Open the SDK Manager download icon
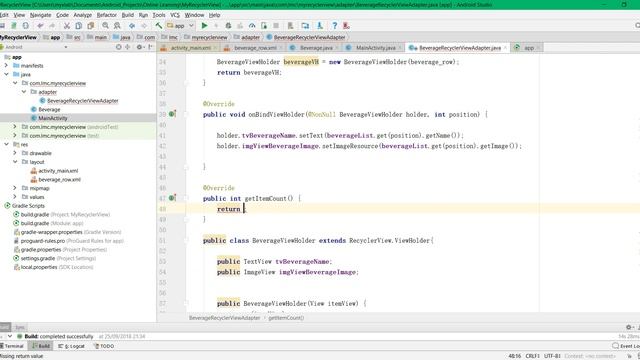Image resolution: width=640 pixels, height=360 pixels. (x=320, y=26)
